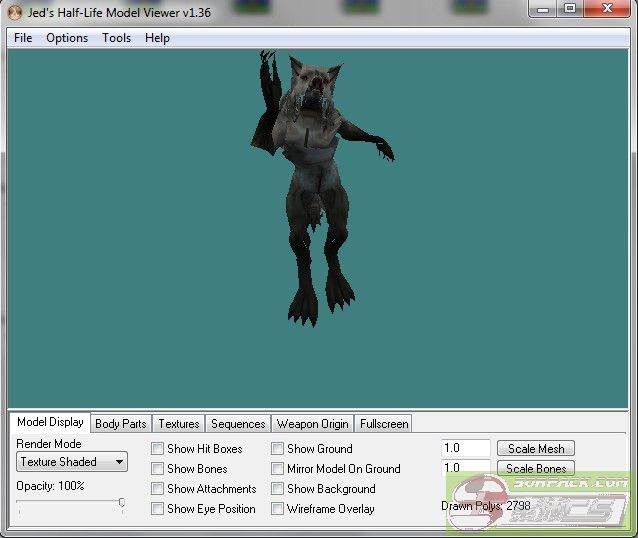Check Show Eye Position
Viewport: 638px width, 538px height.
(158, 509)
